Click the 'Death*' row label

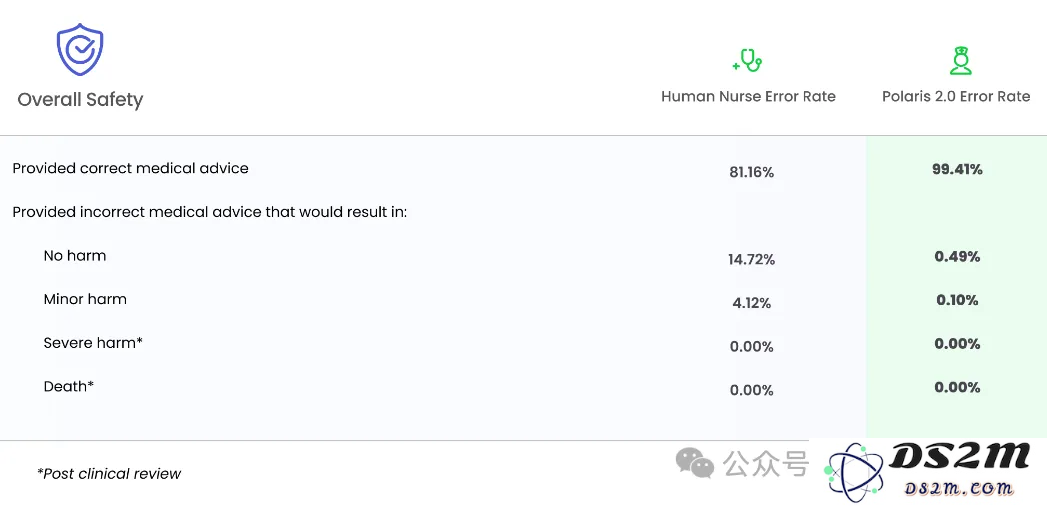pyautogui.click(x=69, y=387)
